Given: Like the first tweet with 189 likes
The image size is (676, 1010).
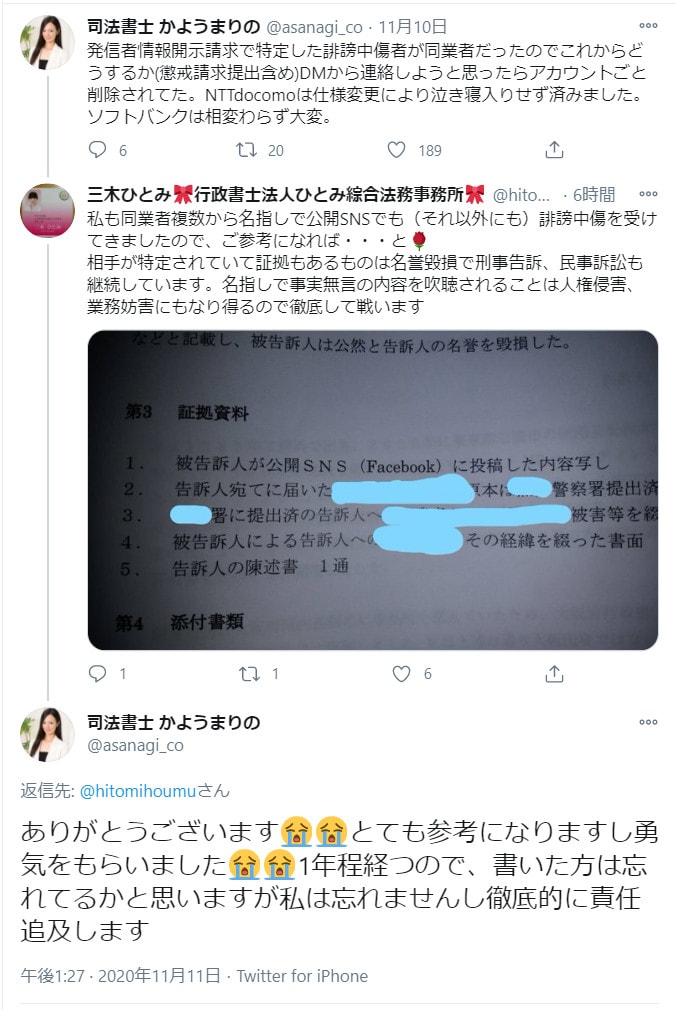Looking at the screenshot, I should tap(396, 149).
